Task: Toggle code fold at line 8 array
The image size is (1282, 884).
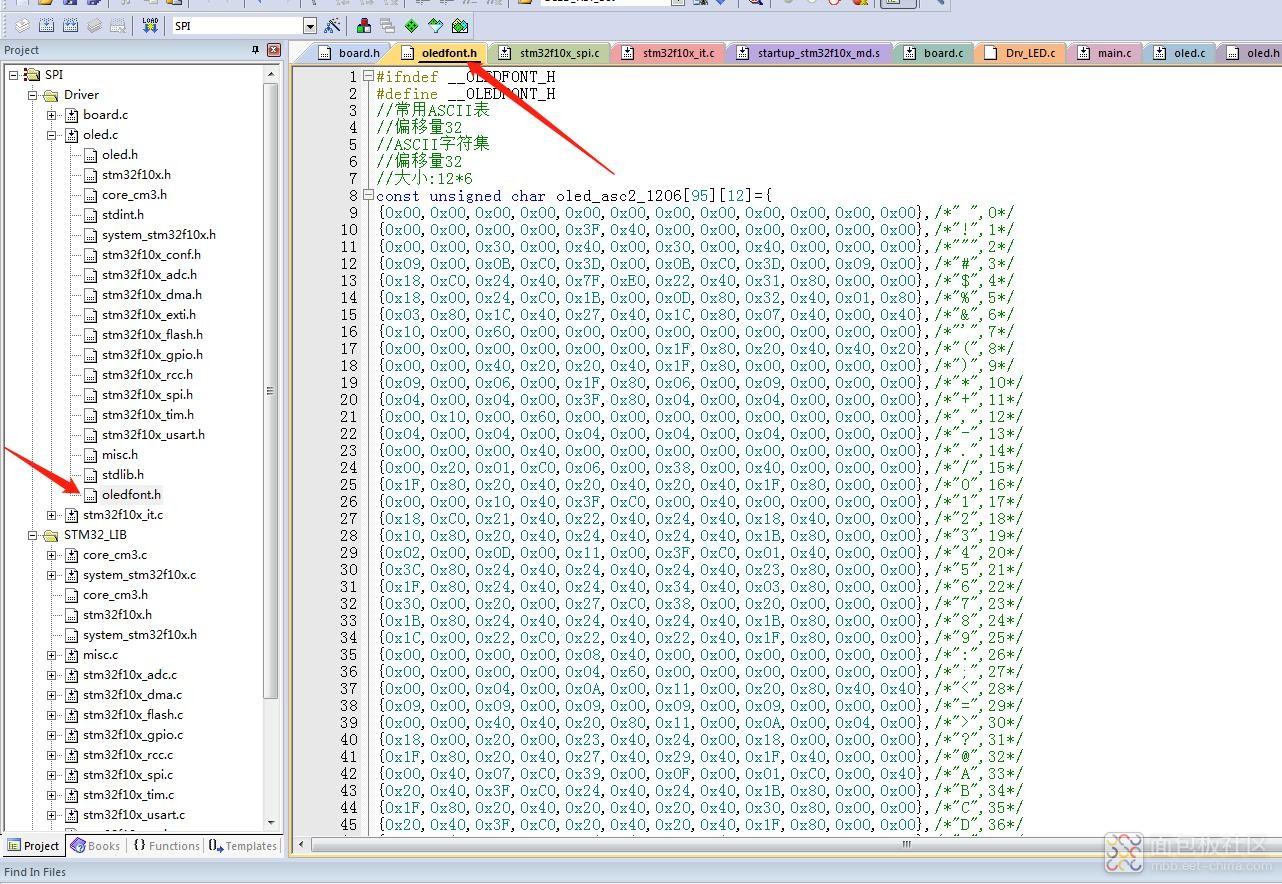Action: (368, 195)
